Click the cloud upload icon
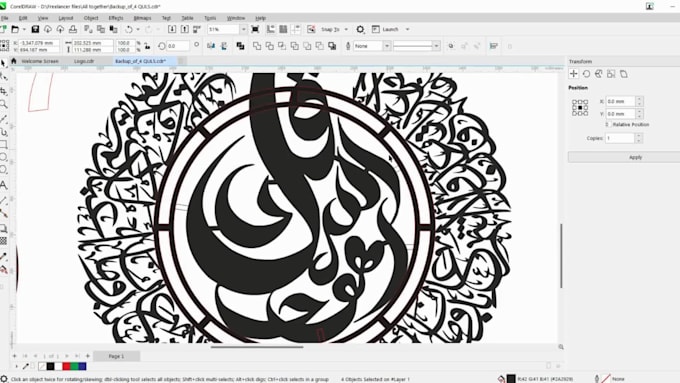Image resolution: width=680 pixels, height=383 pixels. pyautogui.click(x=60, y=29)
